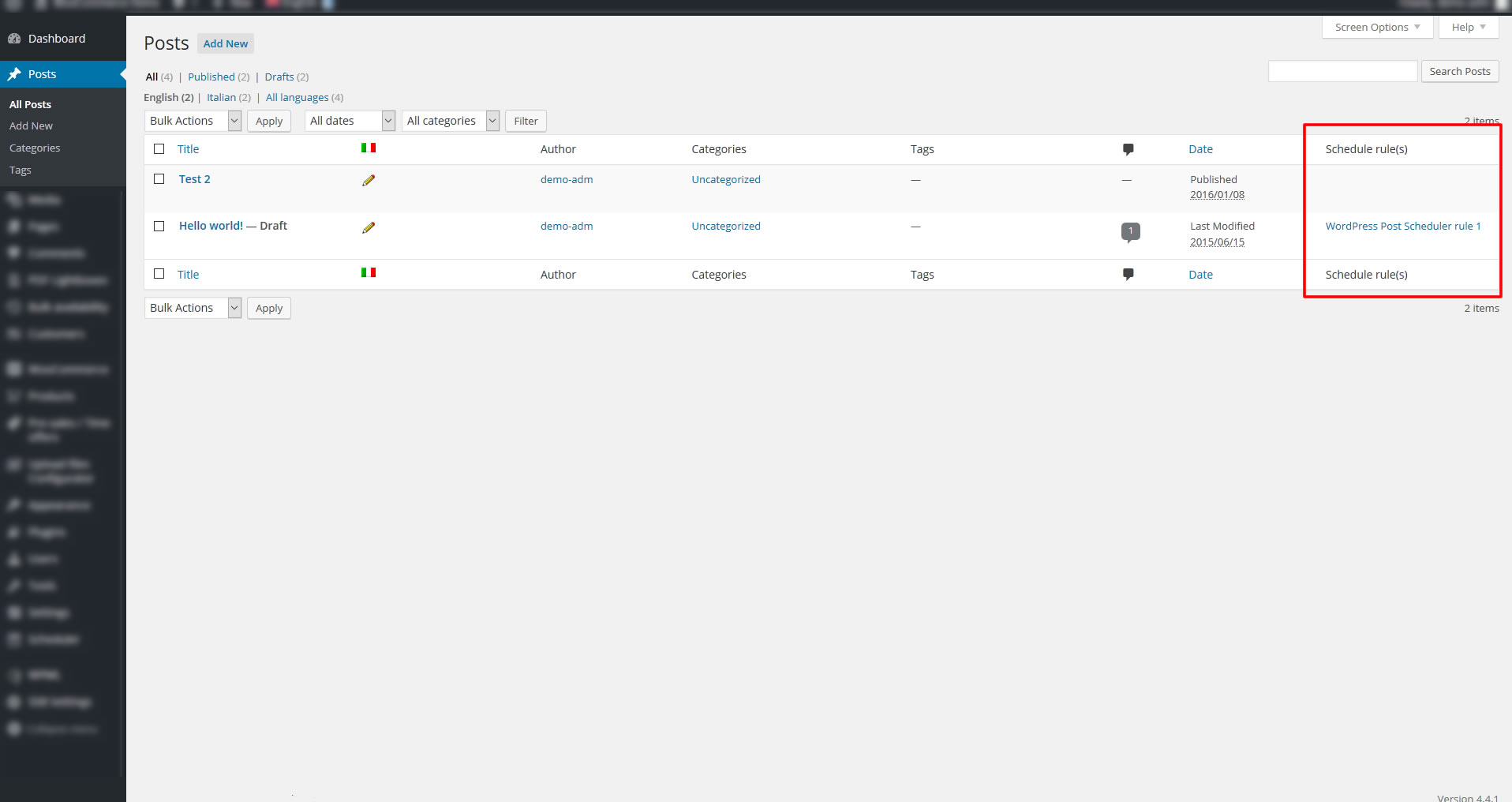Image resolution: width=1512 pixels, height=802 pixels.
Task: Click the Last Modified 2015/06/15 date text
Action: pos(1222,234)
